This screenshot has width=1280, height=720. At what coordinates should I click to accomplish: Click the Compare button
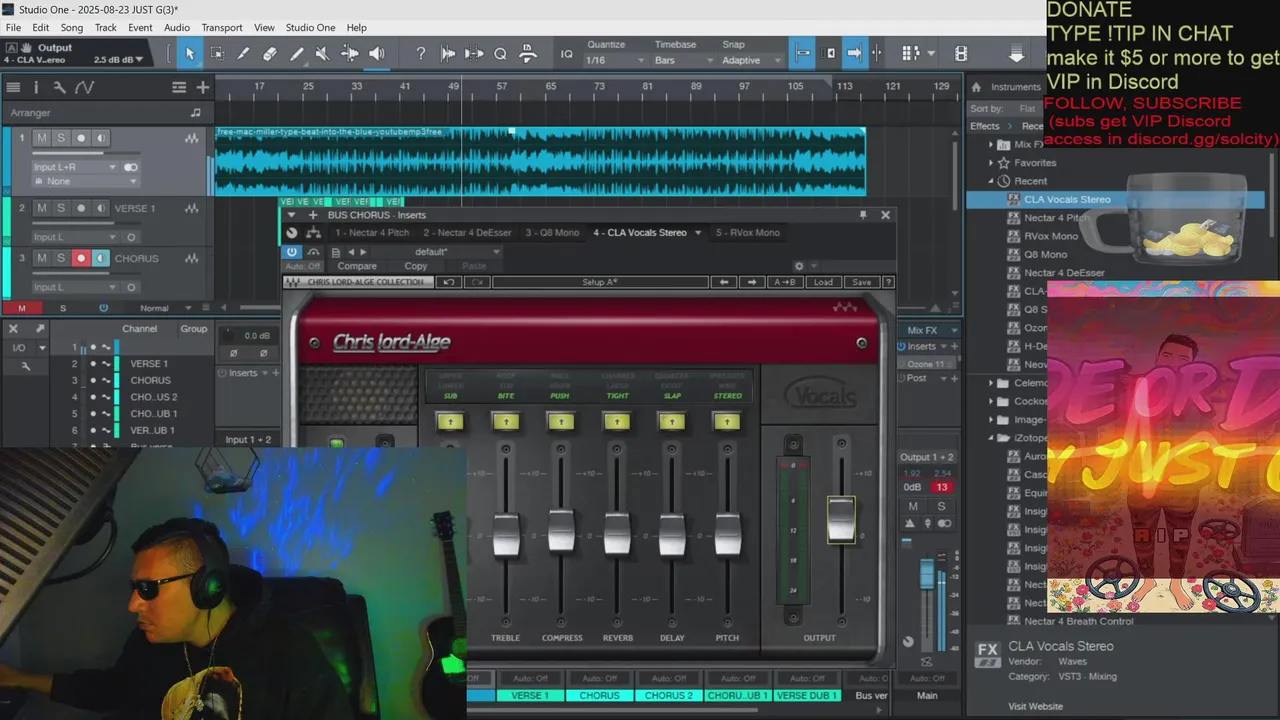(357, 266)
